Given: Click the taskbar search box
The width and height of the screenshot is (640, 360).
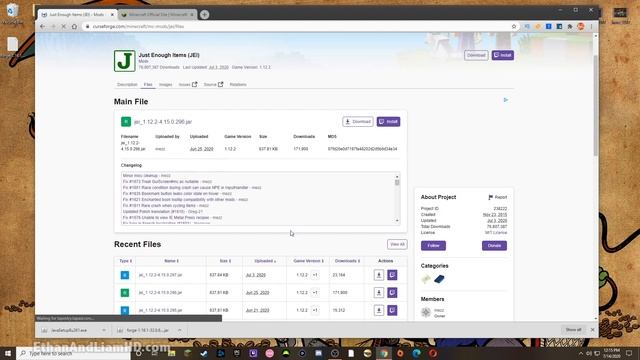Looking at the screenshot, I should tap(73, 353).
